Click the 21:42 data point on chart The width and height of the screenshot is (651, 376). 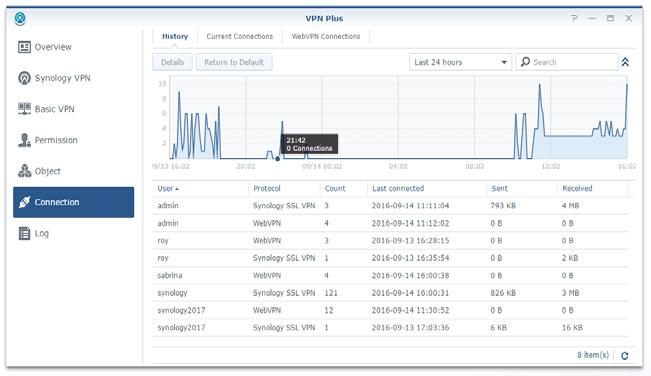(277, 159)
